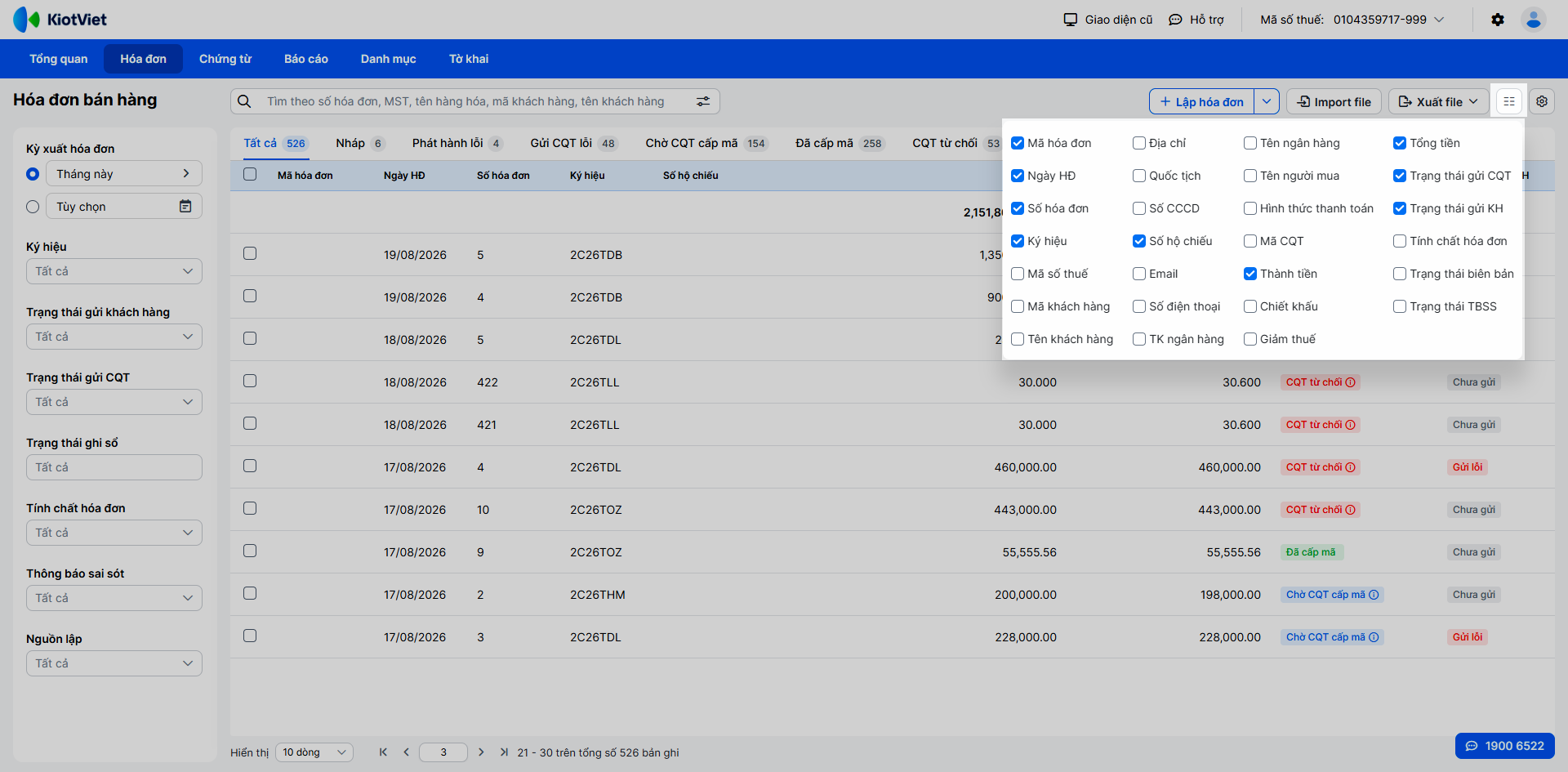1568x772 pixels.
Task: Enable Giảm thuế column checkbox
Action: pos(1250,339)
